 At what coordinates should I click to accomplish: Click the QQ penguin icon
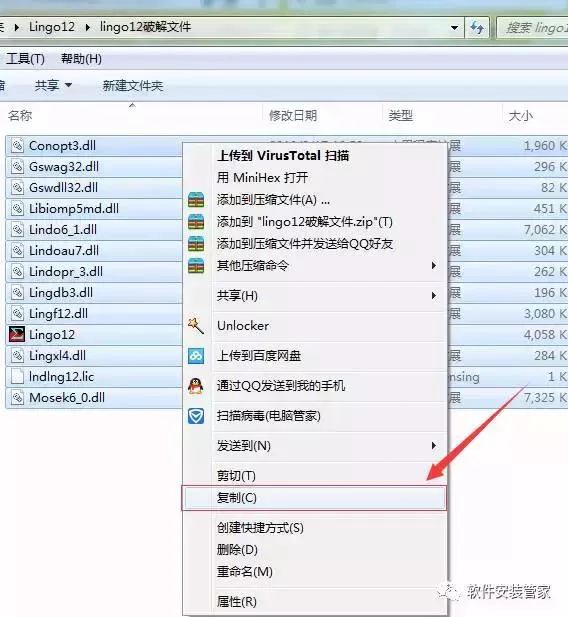196,386
